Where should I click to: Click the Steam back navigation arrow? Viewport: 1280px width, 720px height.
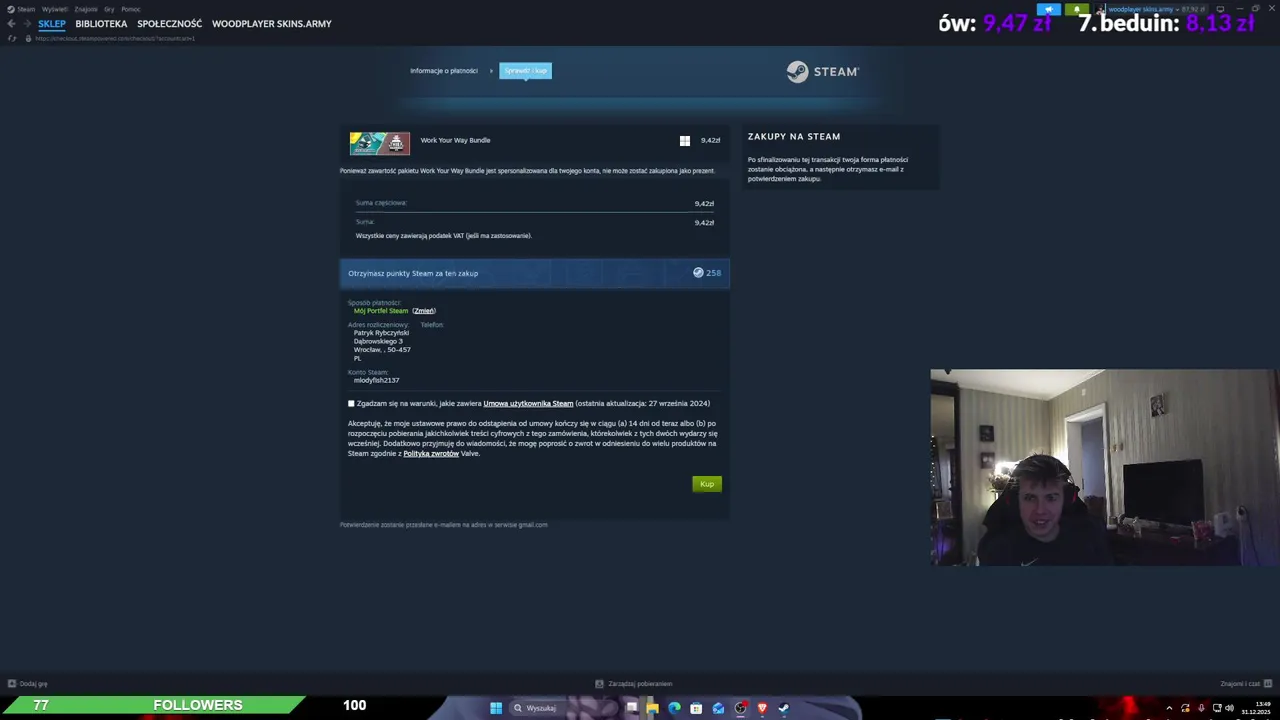pyautogui.click(x=11, y=24)
